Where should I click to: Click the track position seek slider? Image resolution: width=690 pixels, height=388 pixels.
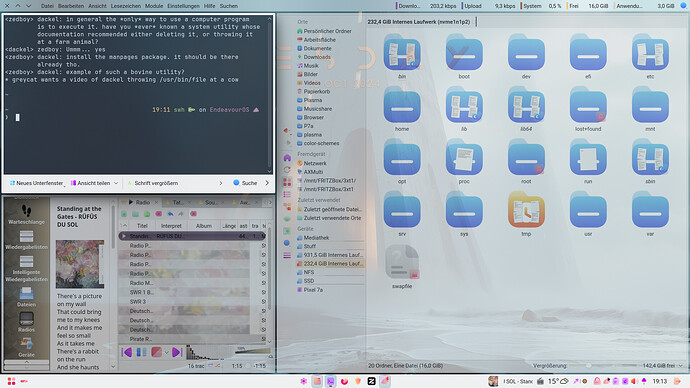click(x=249, y=366)
